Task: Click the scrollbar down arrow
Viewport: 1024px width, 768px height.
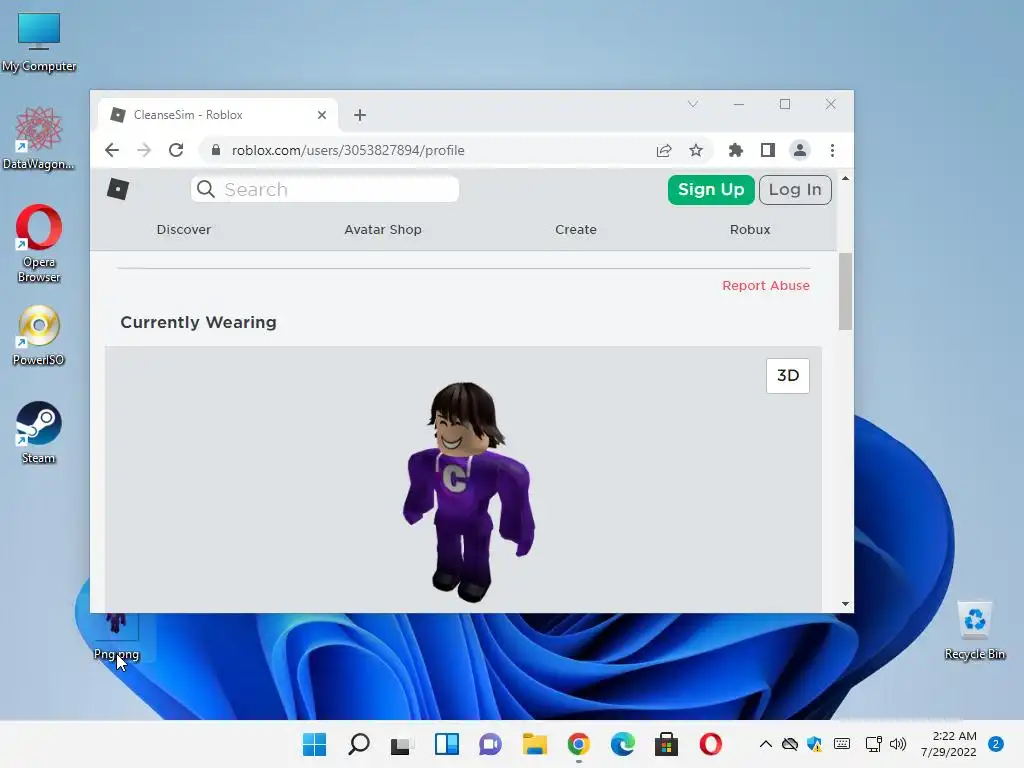Action: point(845,604)
